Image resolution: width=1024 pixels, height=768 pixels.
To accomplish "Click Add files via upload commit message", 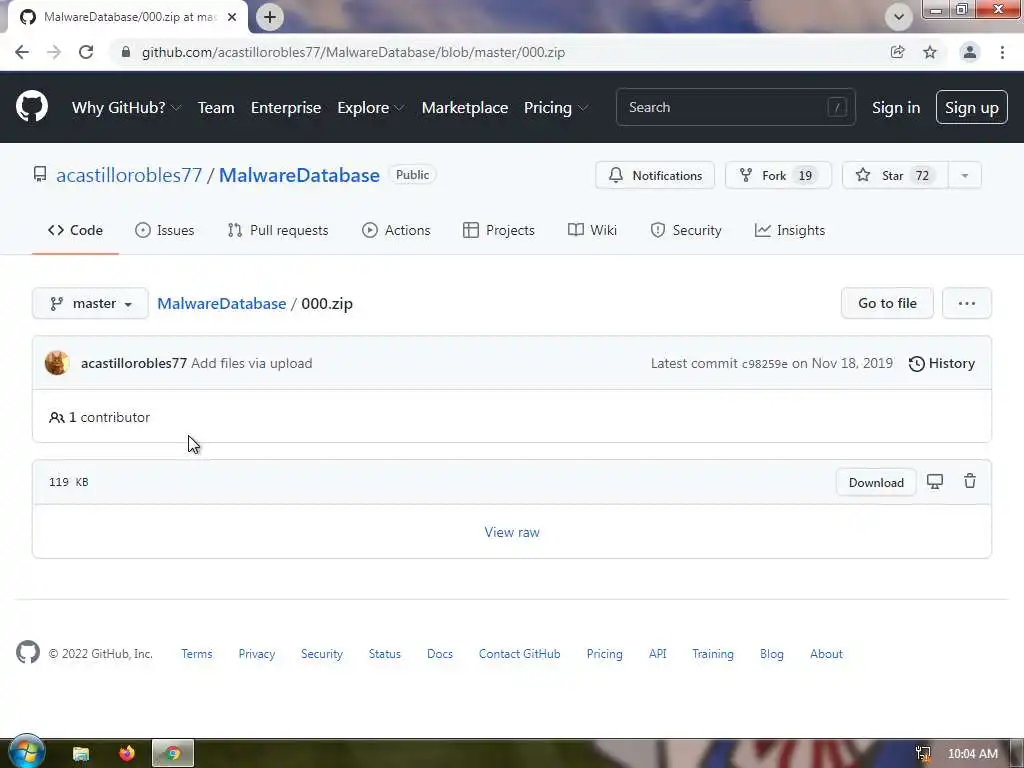I will [251, 363].
